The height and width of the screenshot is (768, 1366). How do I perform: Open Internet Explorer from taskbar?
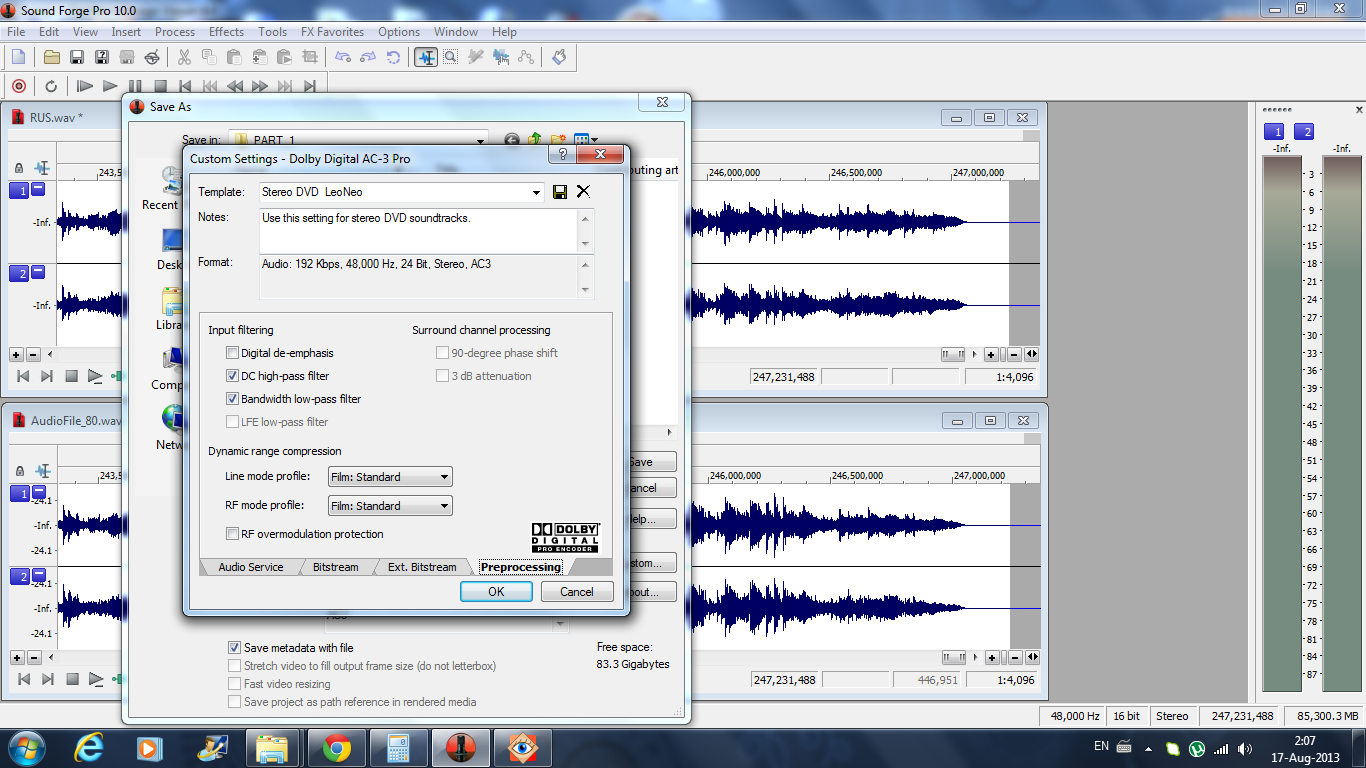91,748
